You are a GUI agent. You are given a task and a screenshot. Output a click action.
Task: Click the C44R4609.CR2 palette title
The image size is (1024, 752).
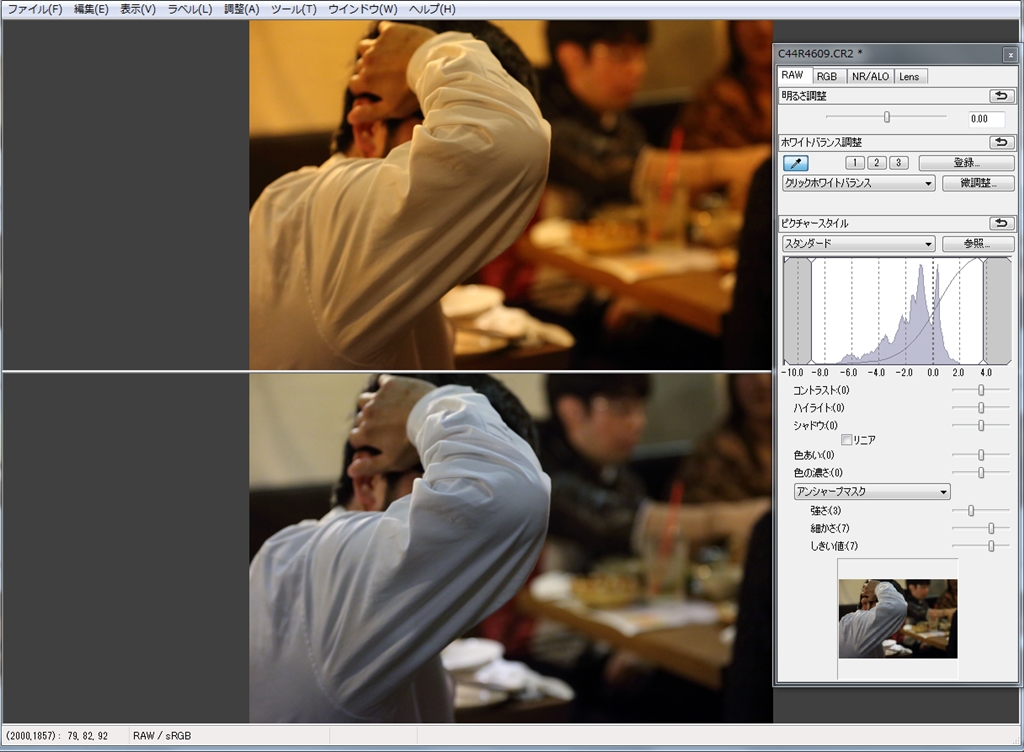(x=820, y=54)
